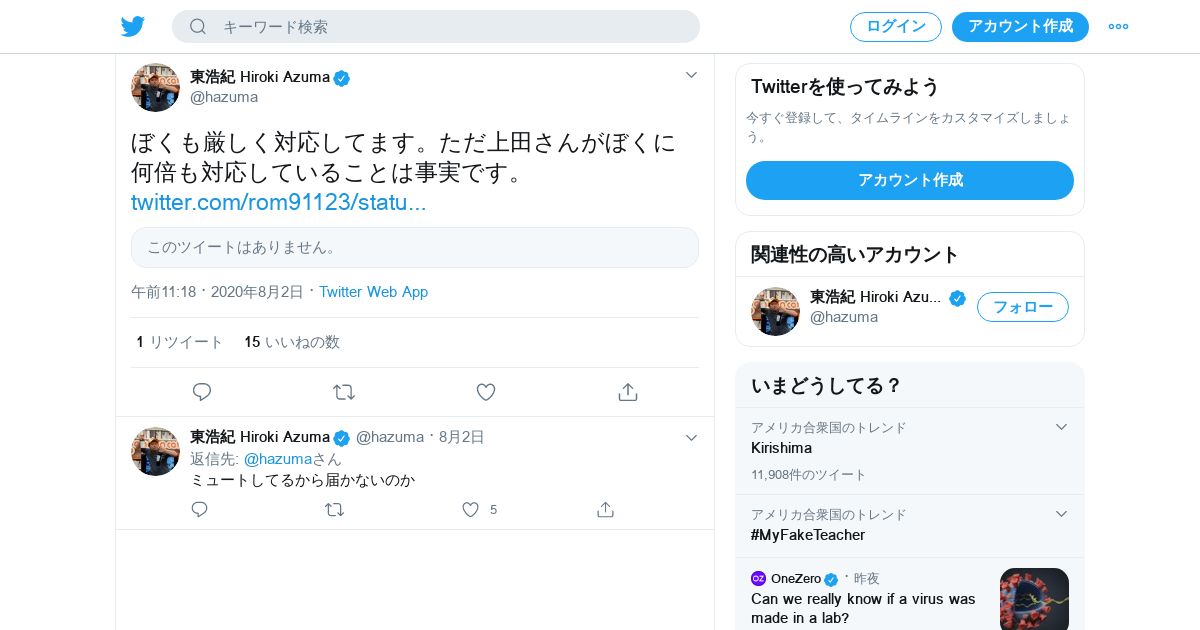Expand the main tweet's chevron menu

click(691, 75)
